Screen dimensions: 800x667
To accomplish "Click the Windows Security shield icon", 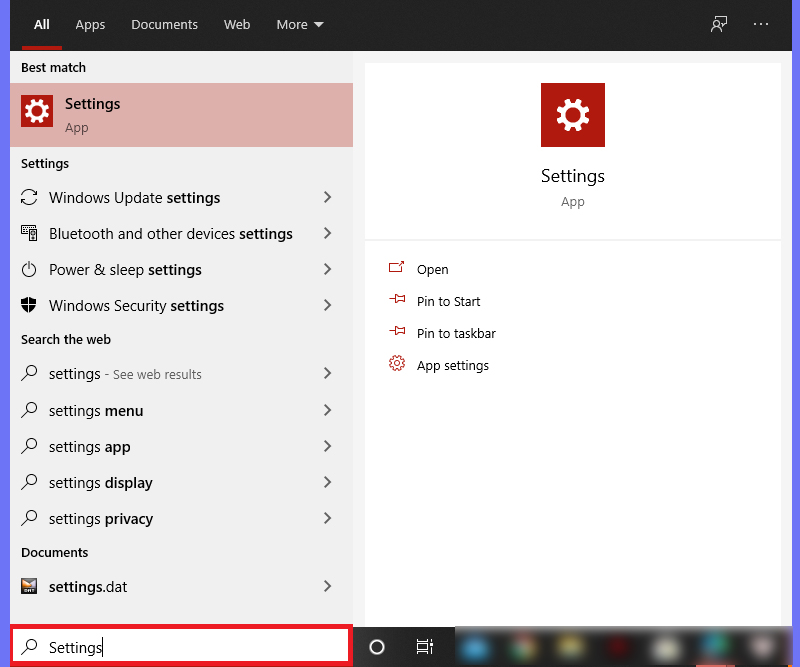I will click(x=29, y=305).
